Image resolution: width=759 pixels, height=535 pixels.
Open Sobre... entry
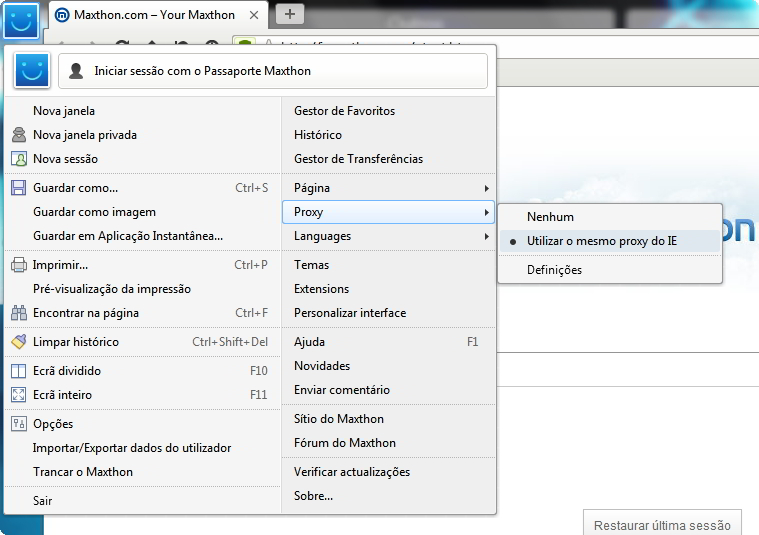click(x=388, y=496)
